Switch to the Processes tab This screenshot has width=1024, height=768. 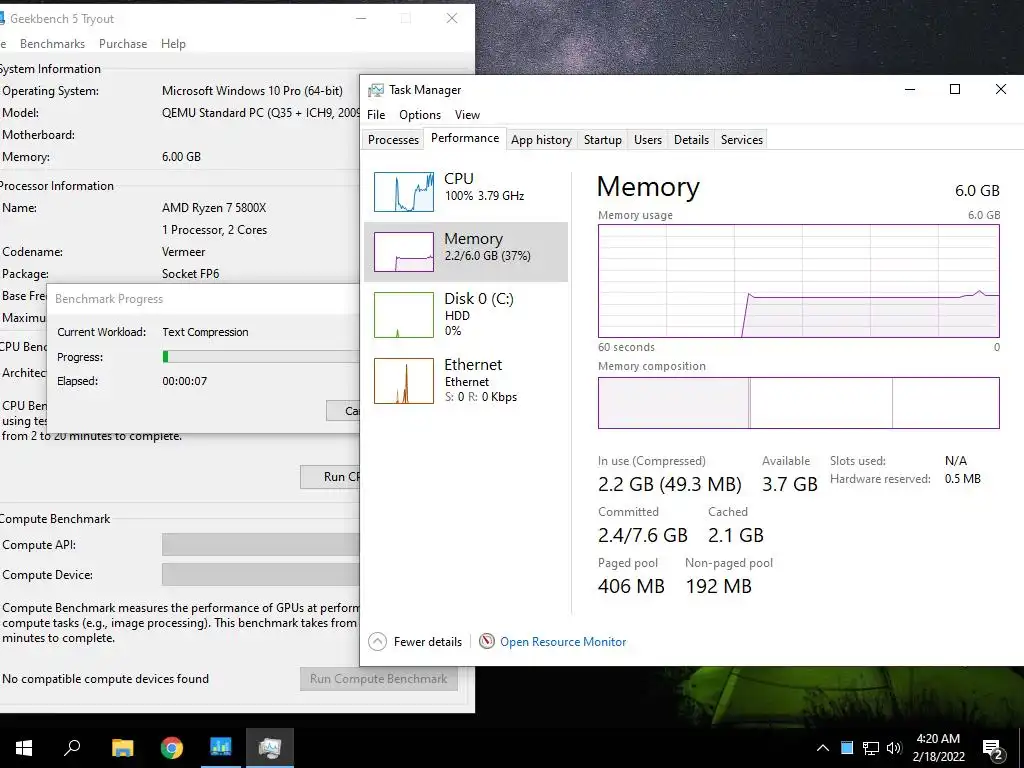tap(393, 140)
